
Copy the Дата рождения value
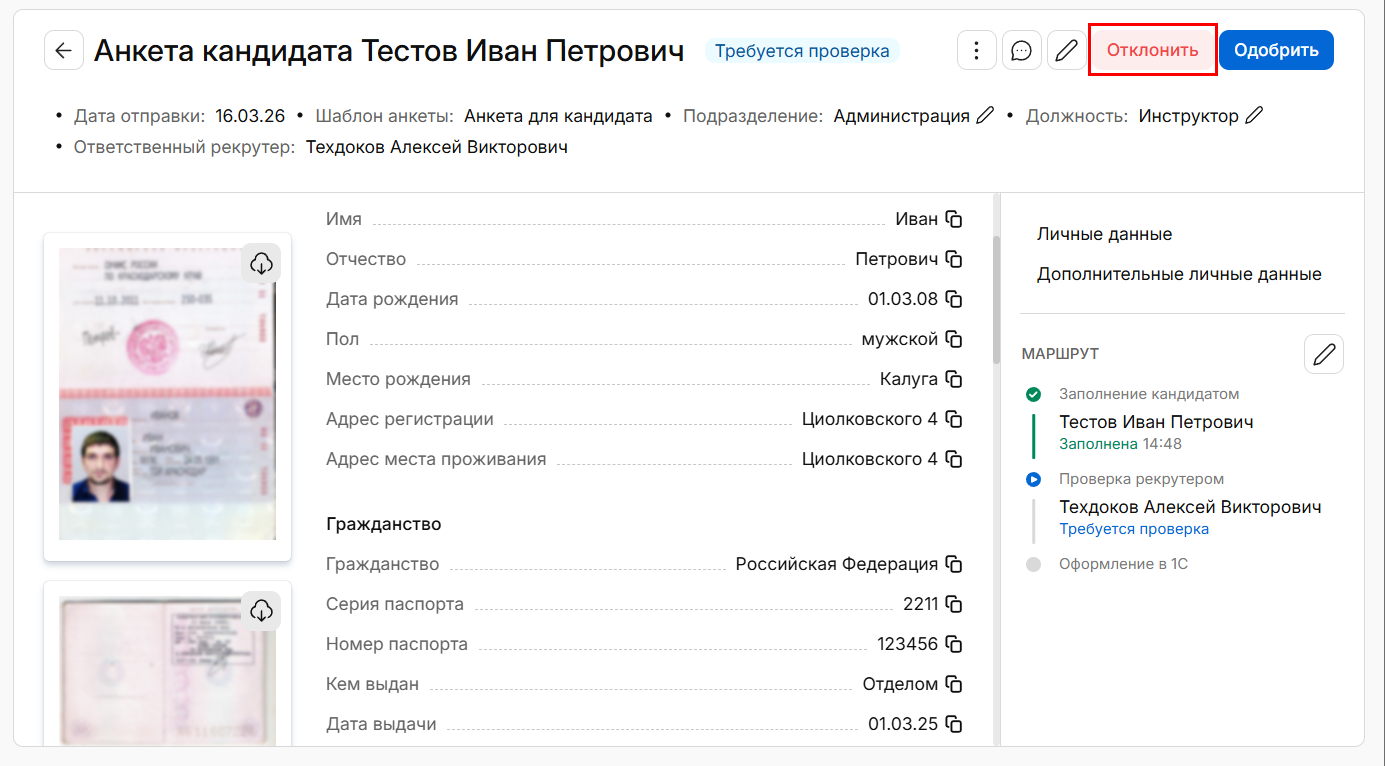(x=954, y=299)
